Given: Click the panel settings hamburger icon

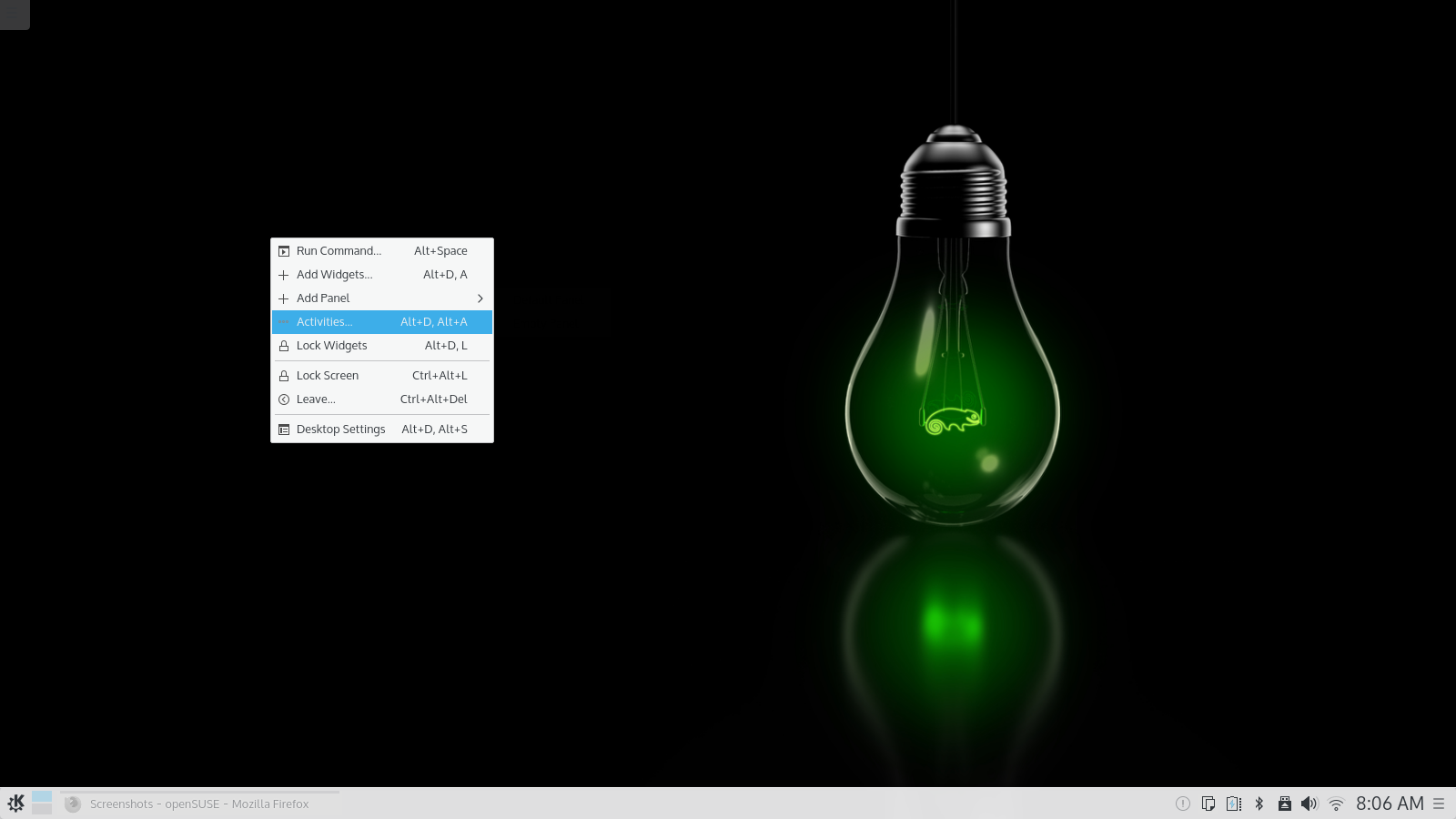Looking at the screenshot, I should pos(1439,804).
